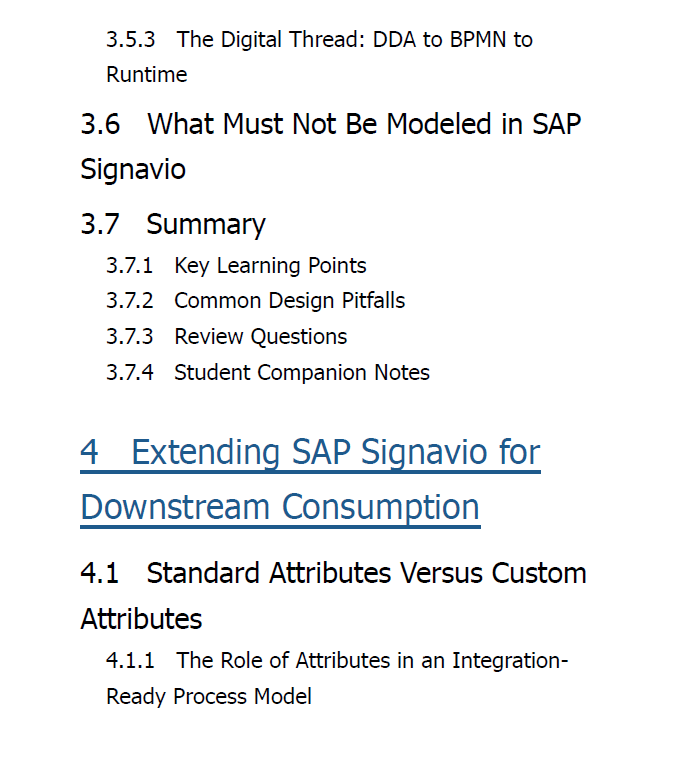Viewport: 691px width, 760px height.
Task: Click the subsection number "3.7.4"
Action: (129, 373)
